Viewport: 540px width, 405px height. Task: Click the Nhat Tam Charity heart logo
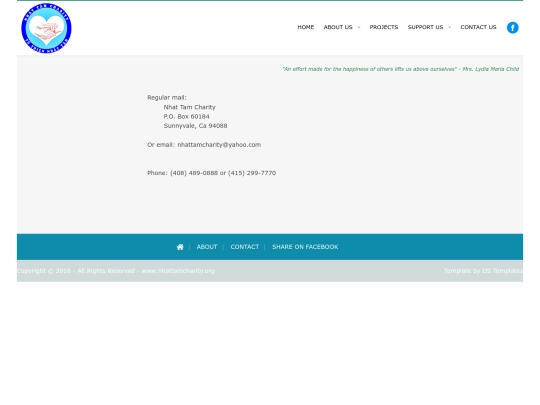pyautogui.click(x=46, y=28)
